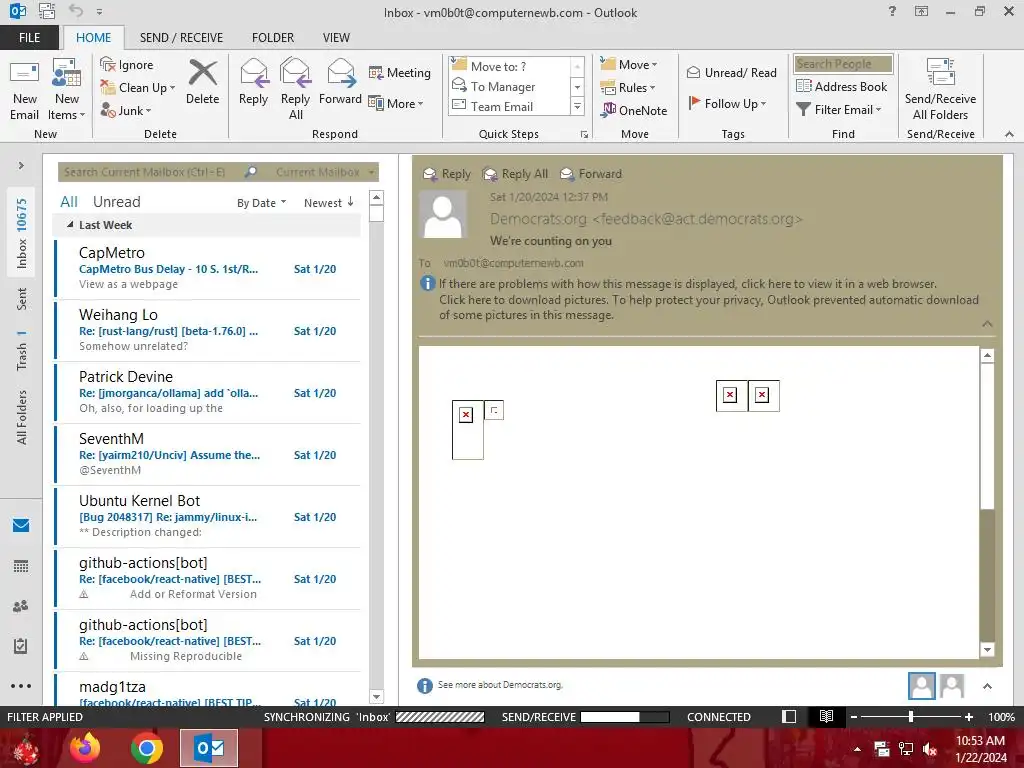This screenshot has height=768, width=1024.
Task: Click 'See more about Democrats.org'
Action: [500, 685]
